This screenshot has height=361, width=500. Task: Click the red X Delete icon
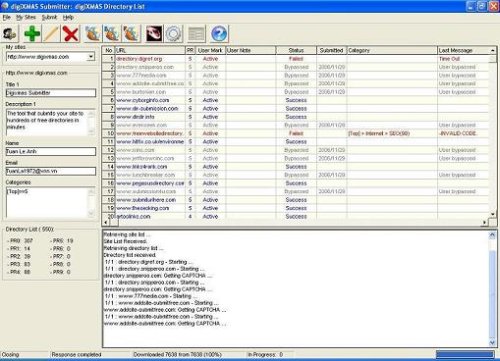click(71, 34)
